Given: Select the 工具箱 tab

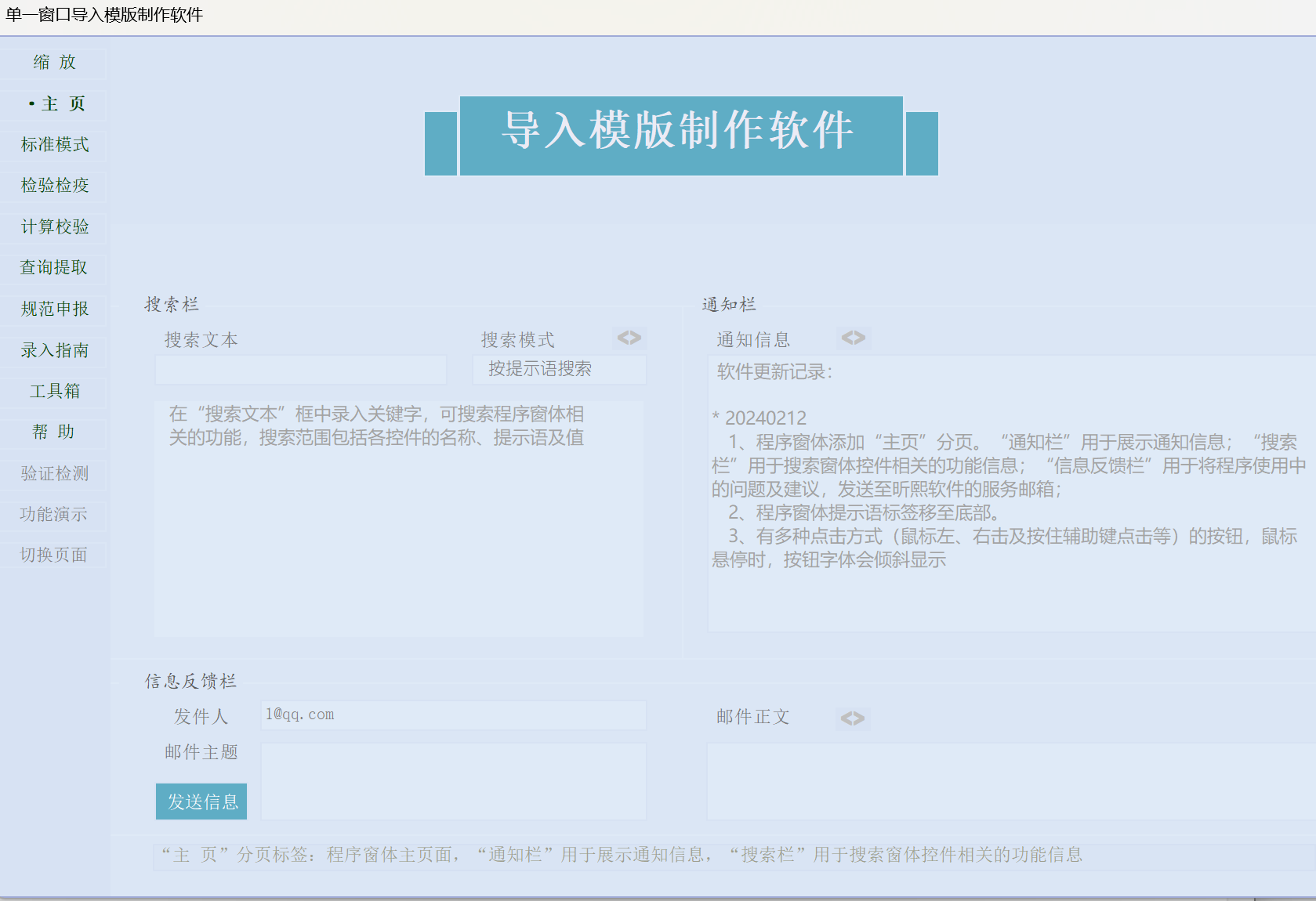Looking at the screenshot, I should [x=54, y=391].
